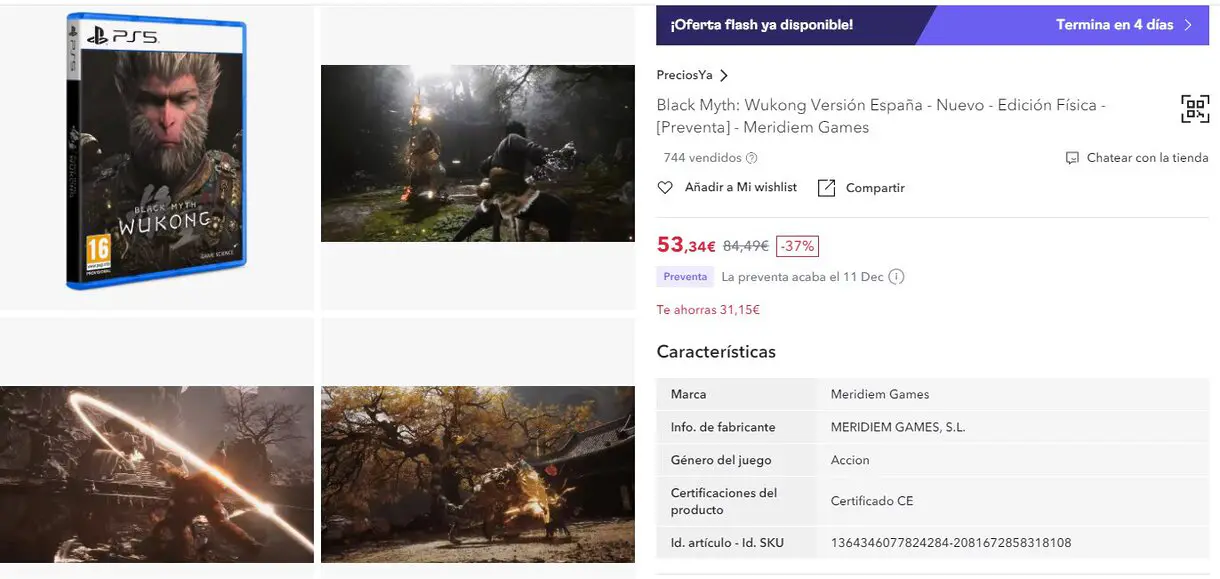Click MERIDIEM GAMES, S.L. manufacturer value
Screen dimensions: 1220x579
pyautogui.click(x=898, y=427)
